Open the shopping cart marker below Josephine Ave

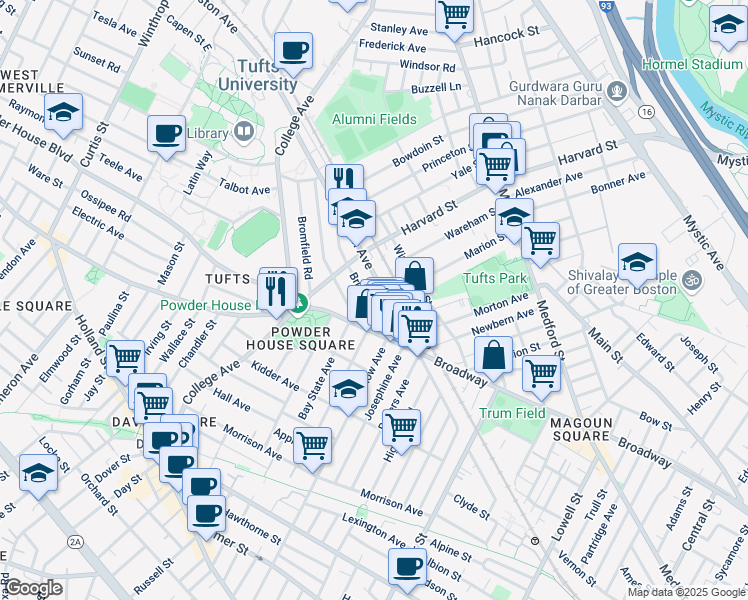tap(402, 428)
